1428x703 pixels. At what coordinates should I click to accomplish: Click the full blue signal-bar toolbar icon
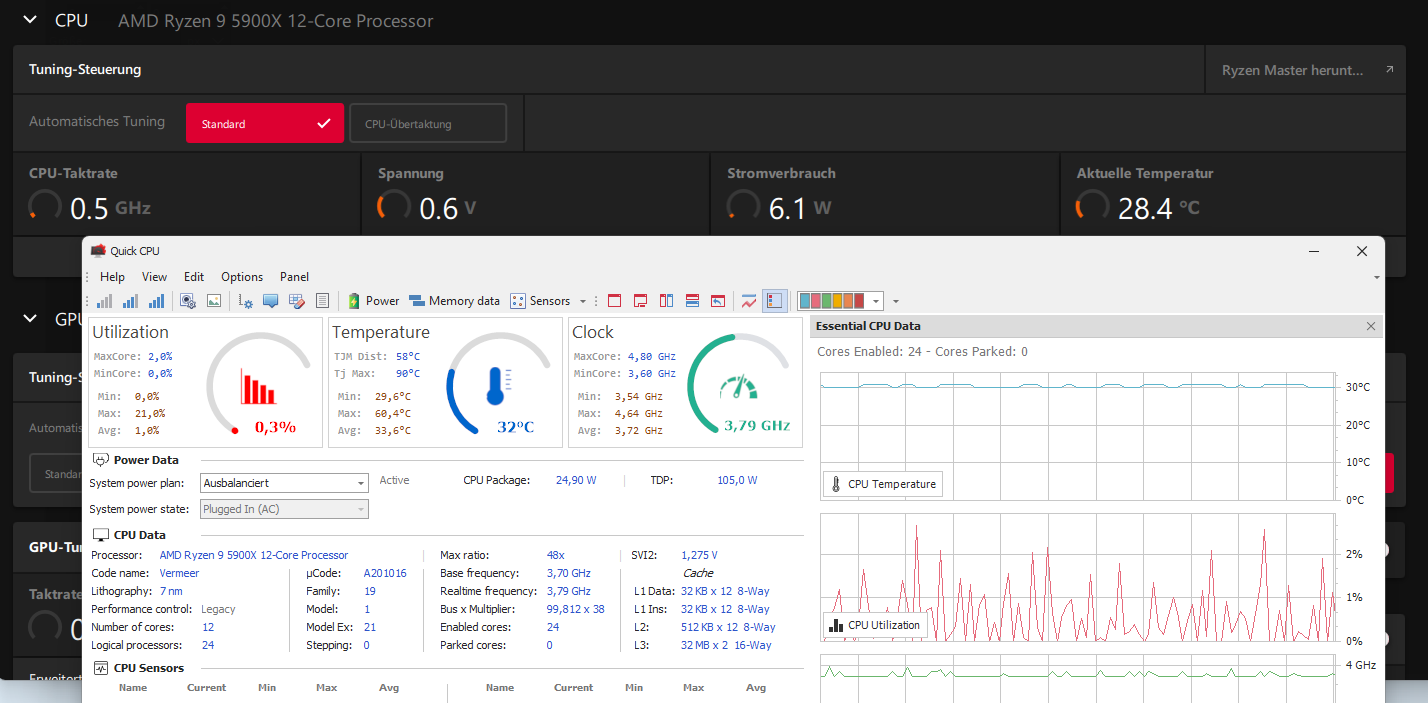(157, 301)
